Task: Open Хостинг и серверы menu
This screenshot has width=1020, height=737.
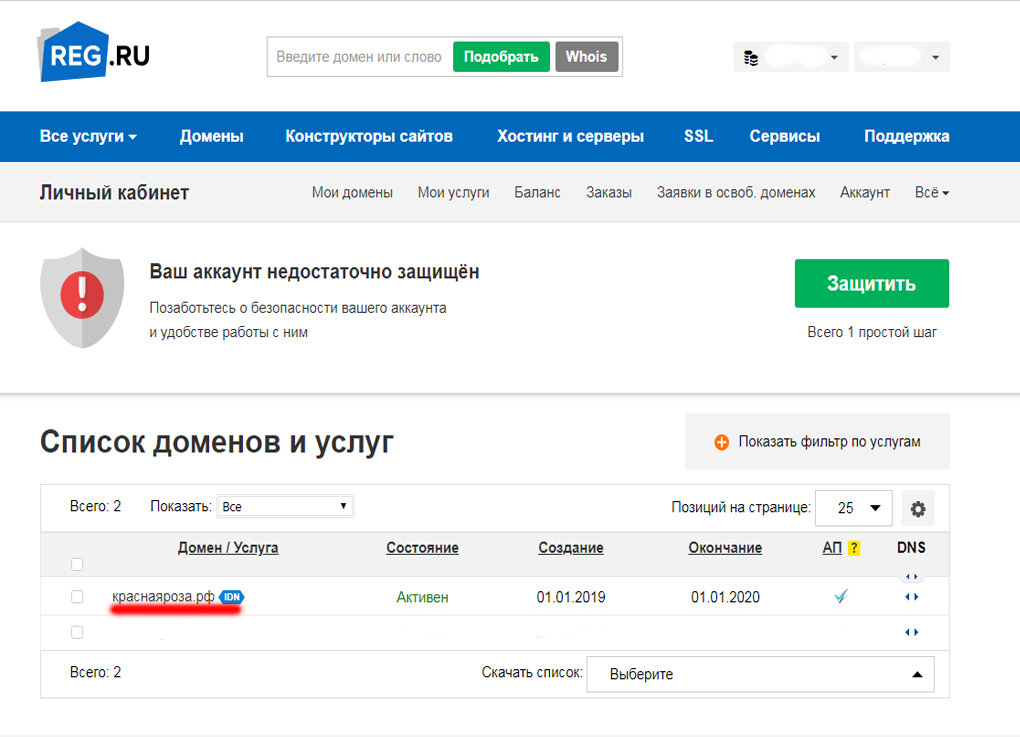Action: 570,137
